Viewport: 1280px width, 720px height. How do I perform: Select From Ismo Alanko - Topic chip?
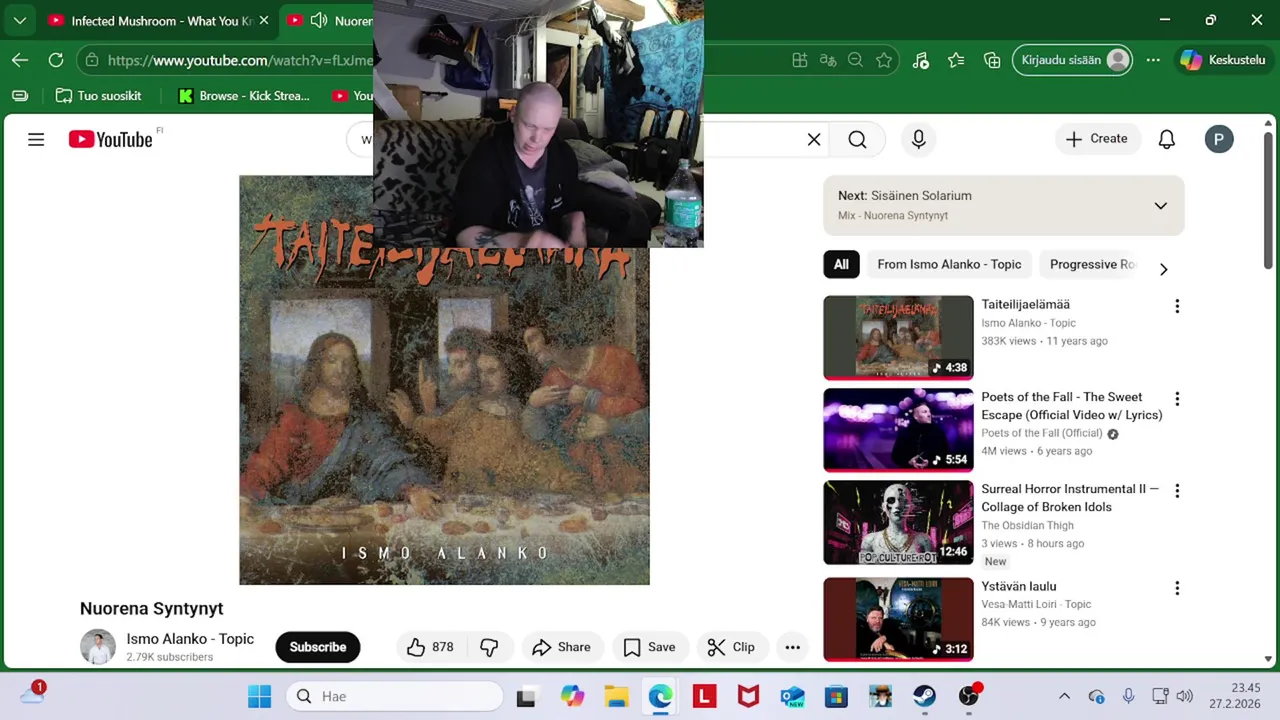(x=949, y=264)
